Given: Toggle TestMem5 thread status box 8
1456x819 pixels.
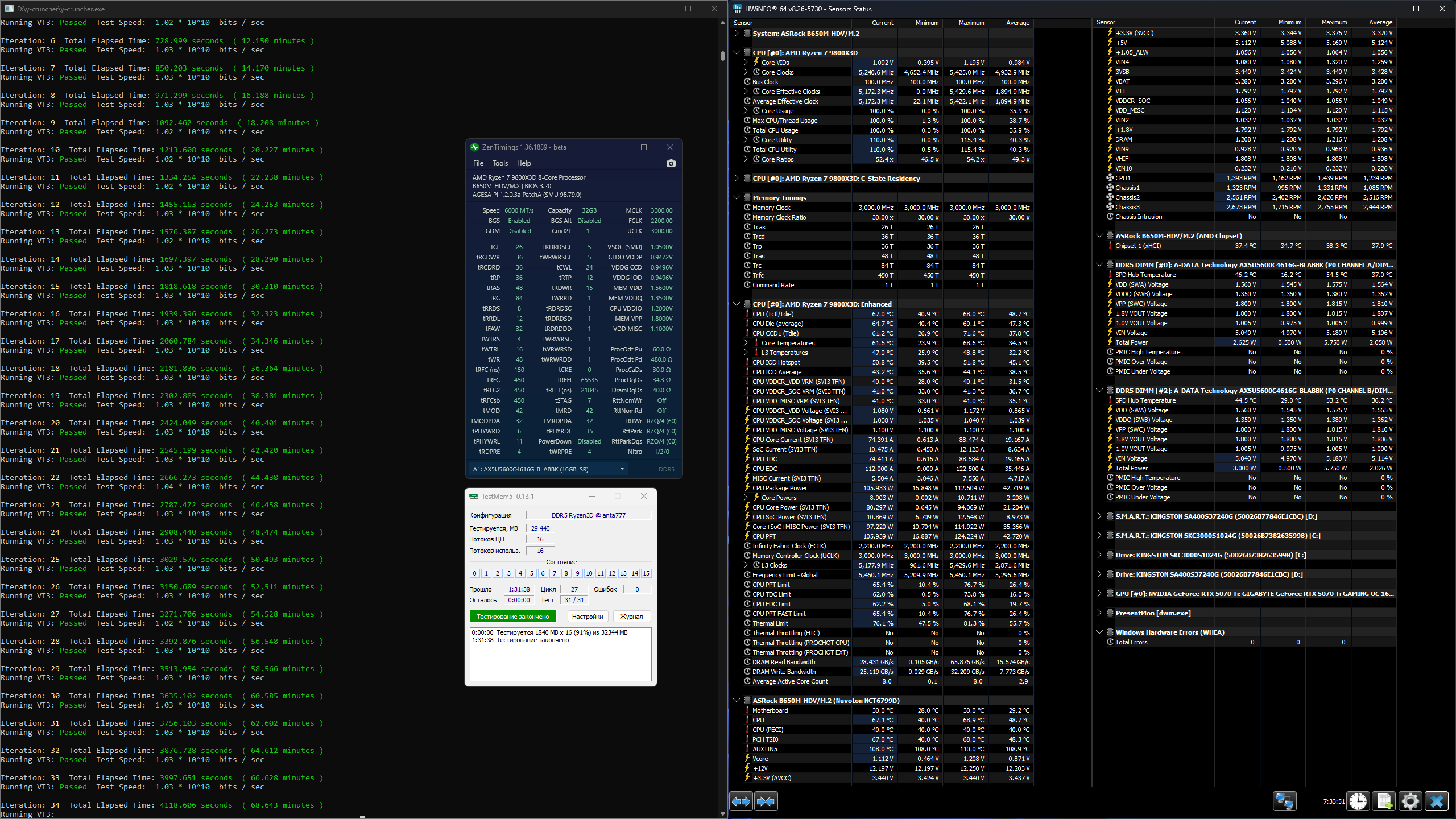Looking at the screenshot, I should (x=566, y=573).
